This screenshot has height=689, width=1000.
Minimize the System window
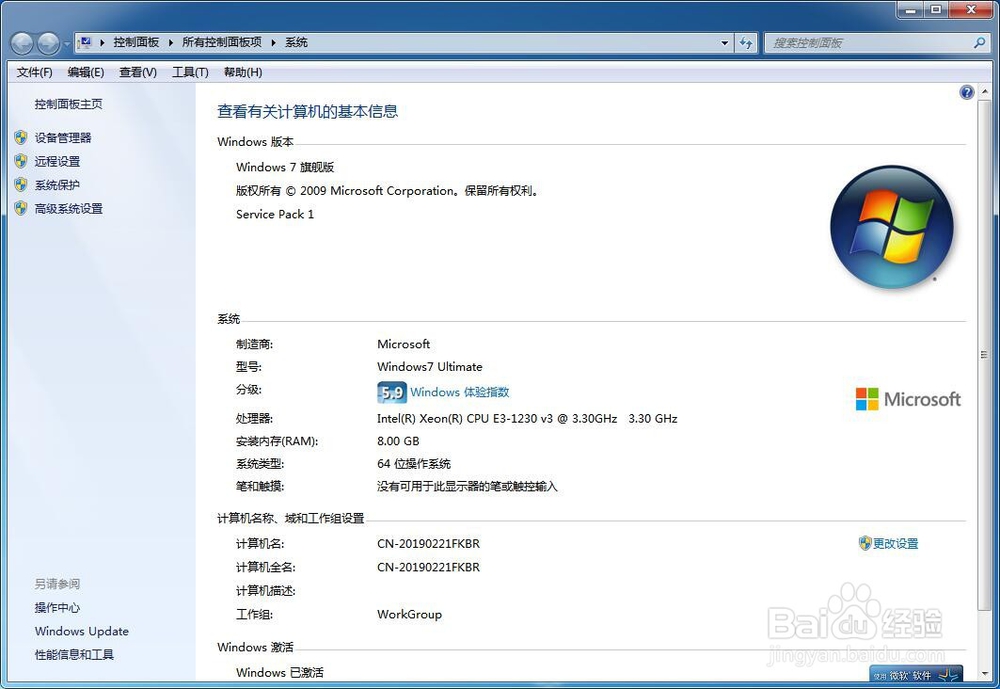click(910, 10)
